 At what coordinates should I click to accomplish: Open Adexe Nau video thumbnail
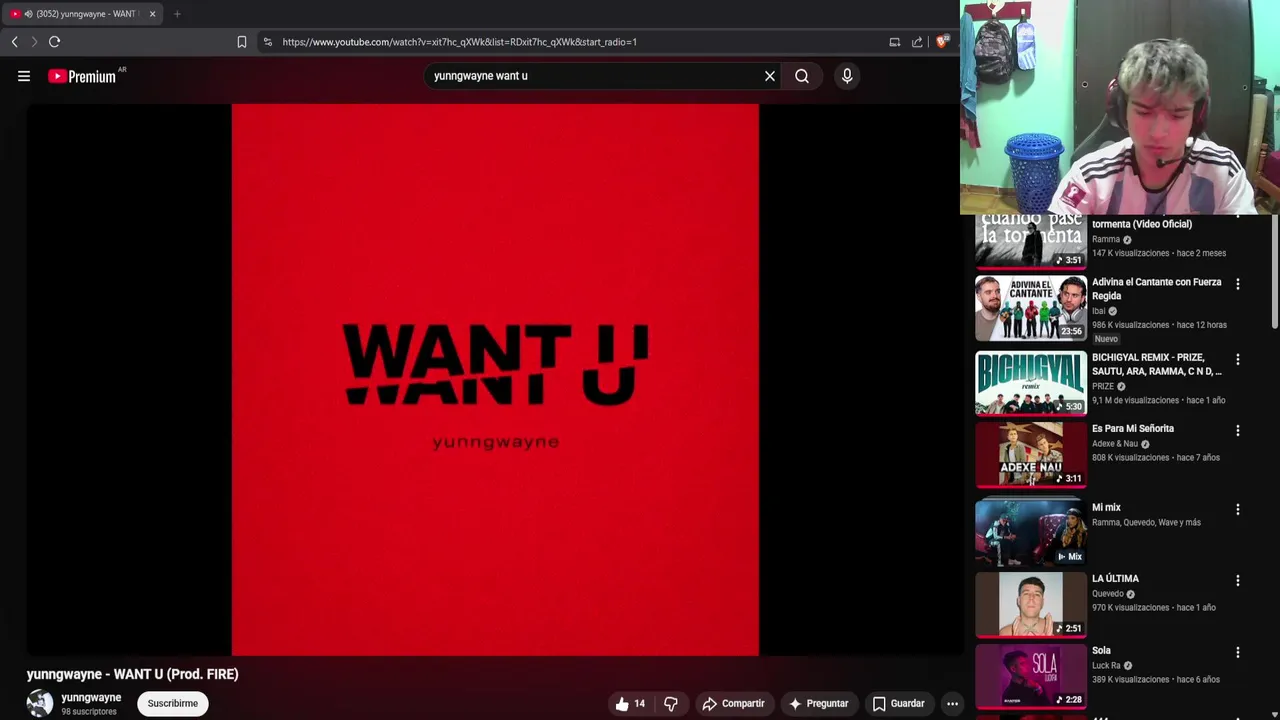pyautogui.click(x=1031, y=454)
